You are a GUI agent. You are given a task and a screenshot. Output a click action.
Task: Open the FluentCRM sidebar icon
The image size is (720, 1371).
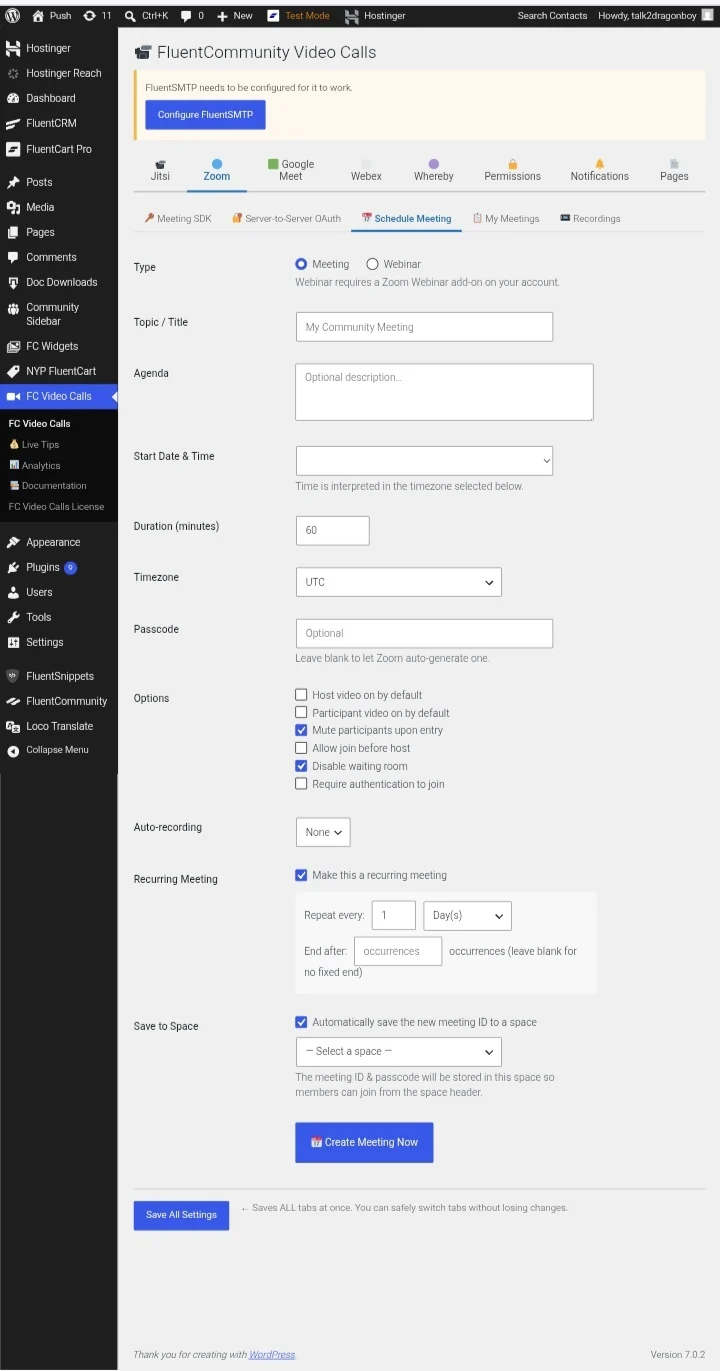point(13,123)
